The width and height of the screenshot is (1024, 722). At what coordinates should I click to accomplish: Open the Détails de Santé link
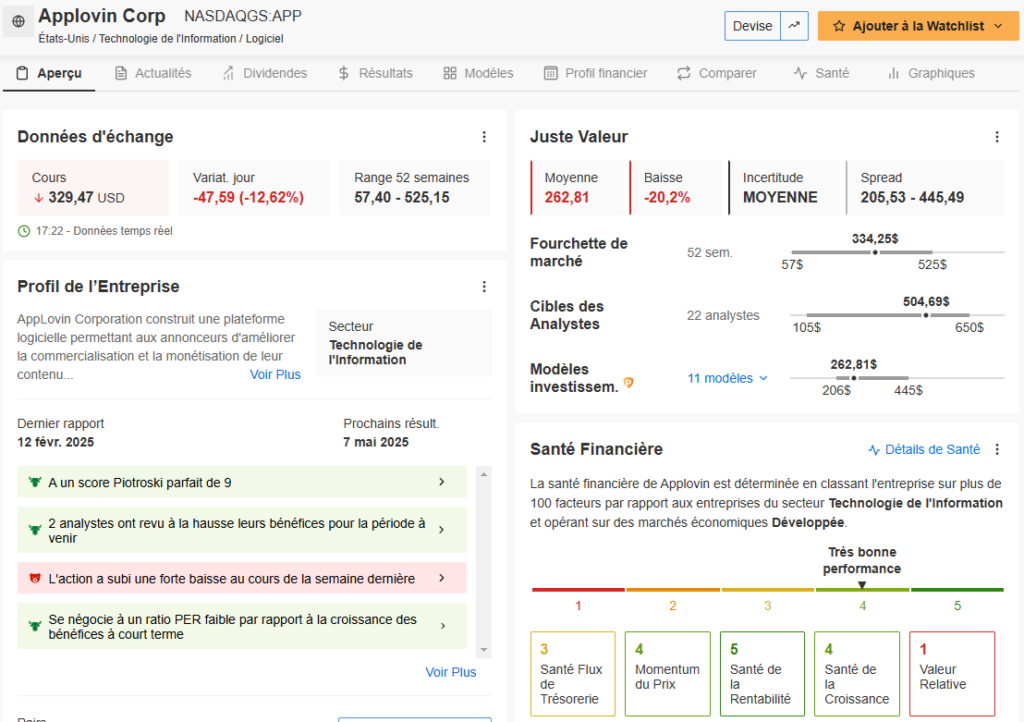(924, 450)
